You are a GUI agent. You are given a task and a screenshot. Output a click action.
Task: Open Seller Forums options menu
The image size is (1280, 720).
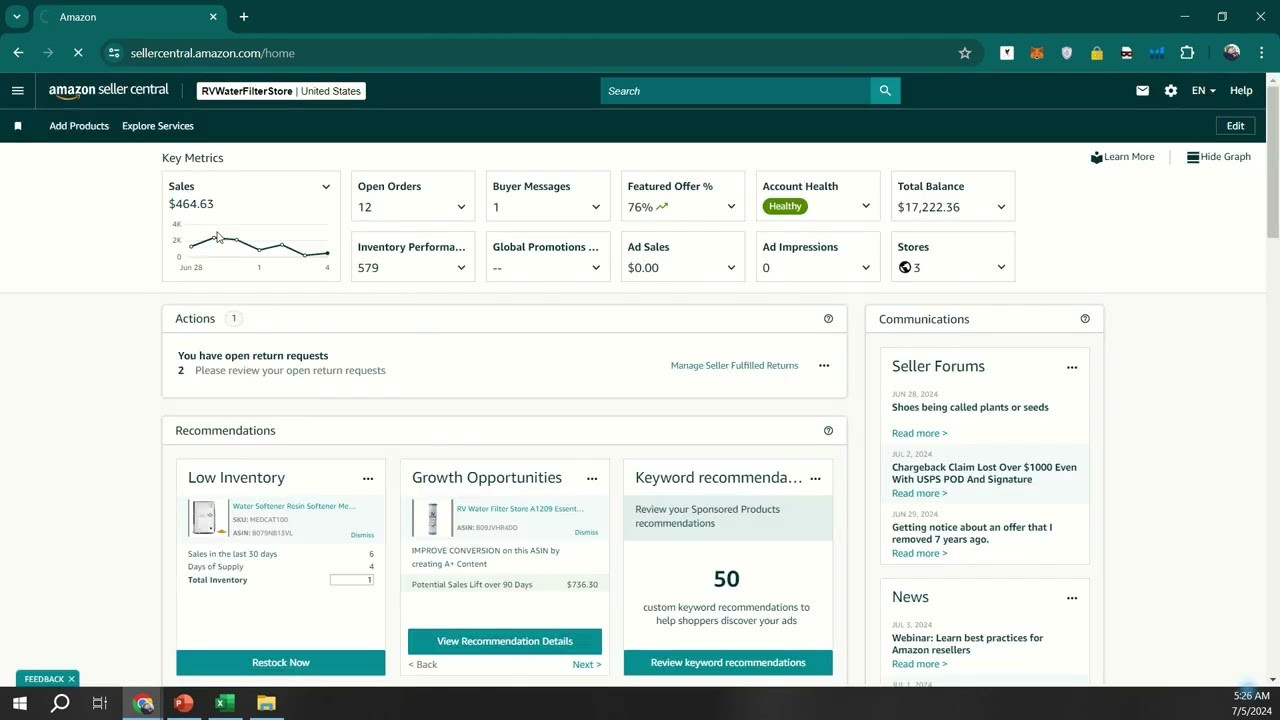1072,367
